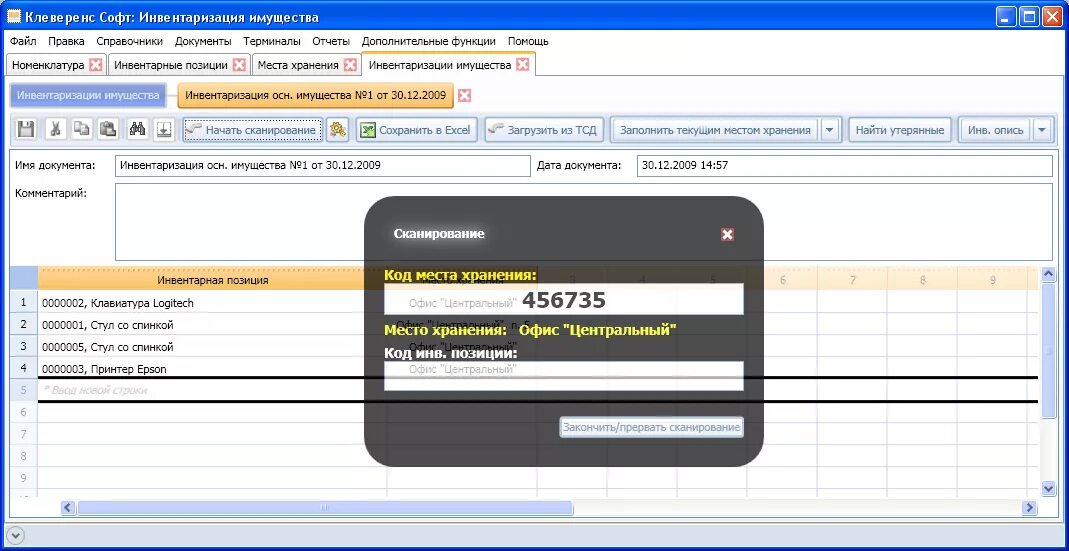
Task: Open the Справочники menu
Action: click(x=130, y=41)
